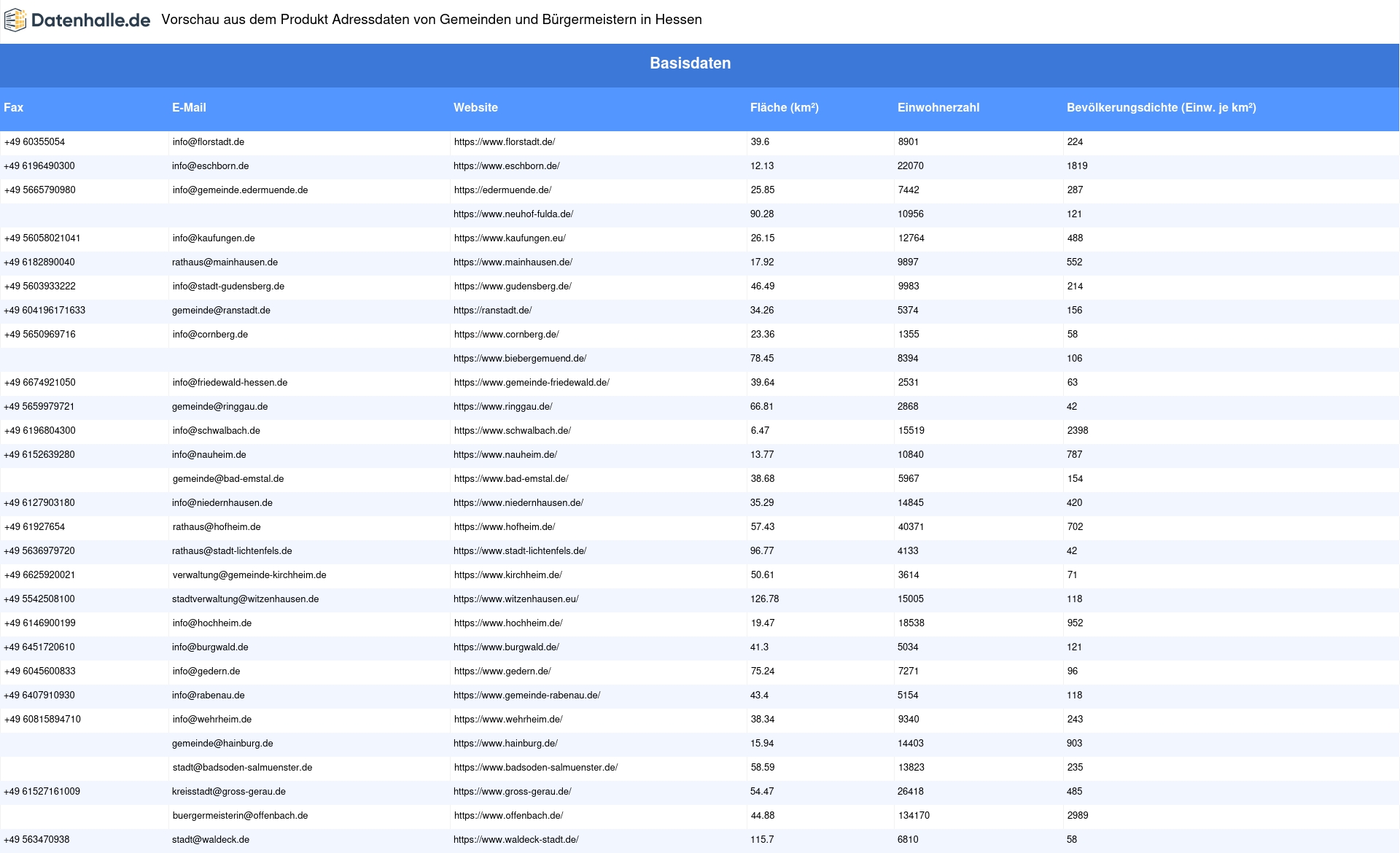Viewport: 1400px width, 853px height.
Task: Click density value 2398 for Schwalbach
Action: 1078,431
